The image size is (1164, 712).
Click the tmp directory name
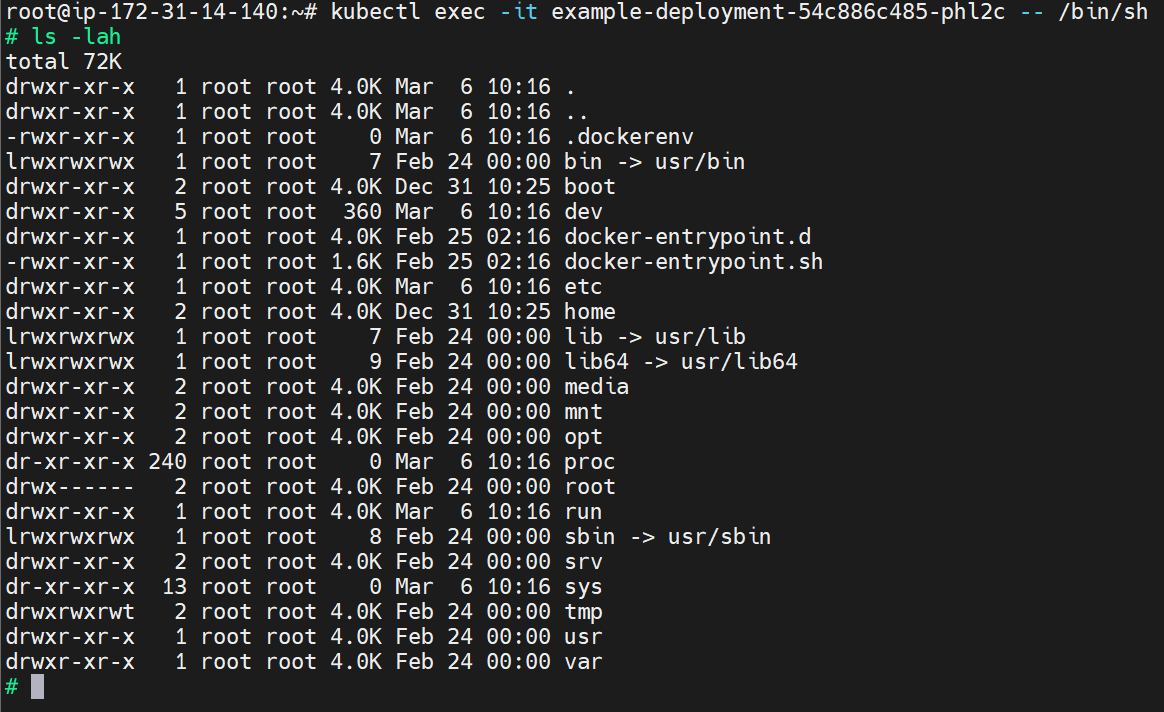tap(583, 612)
